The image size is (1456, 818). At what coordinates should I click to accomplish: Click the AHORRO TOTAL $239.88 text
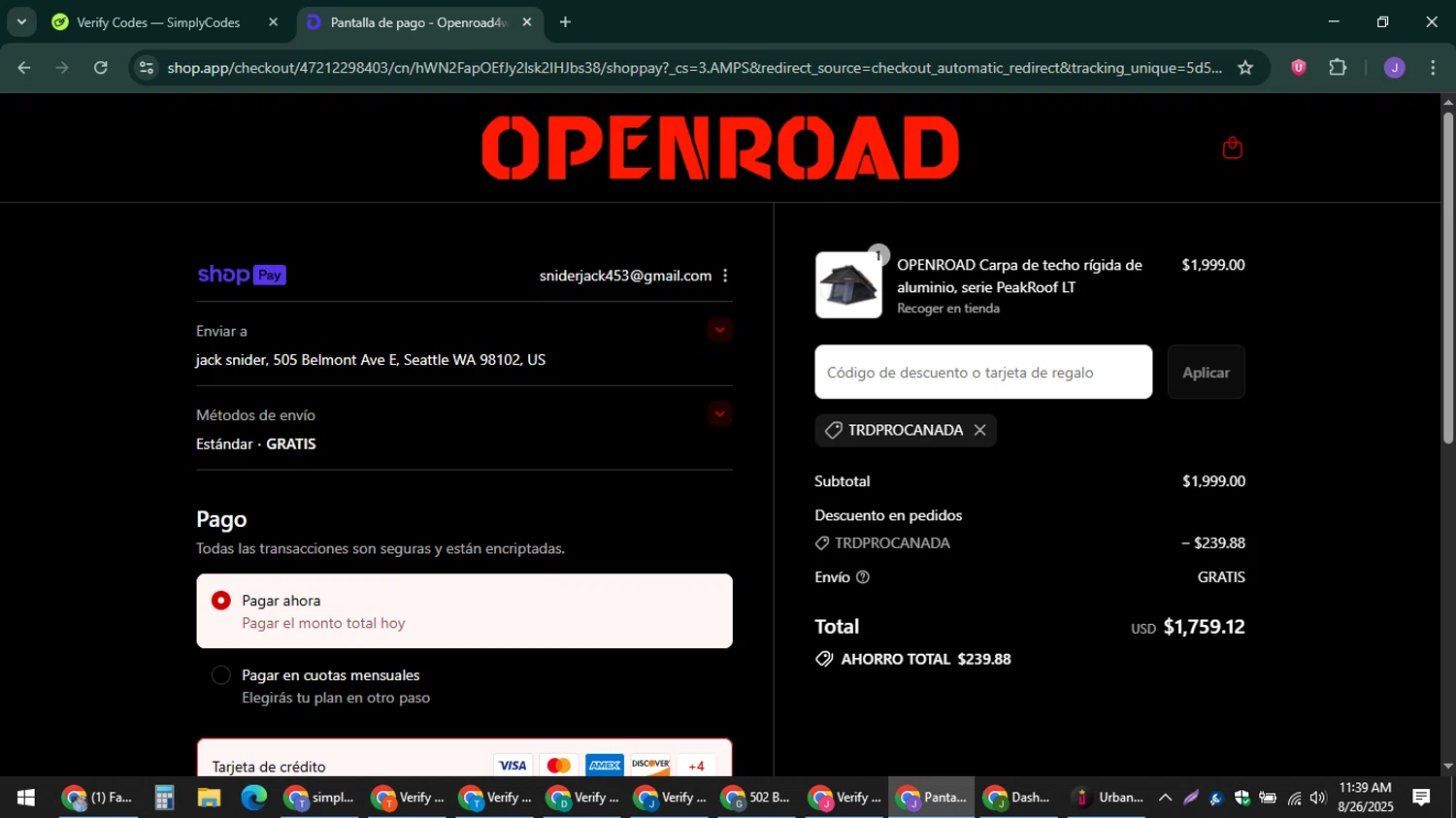(926, 660)
